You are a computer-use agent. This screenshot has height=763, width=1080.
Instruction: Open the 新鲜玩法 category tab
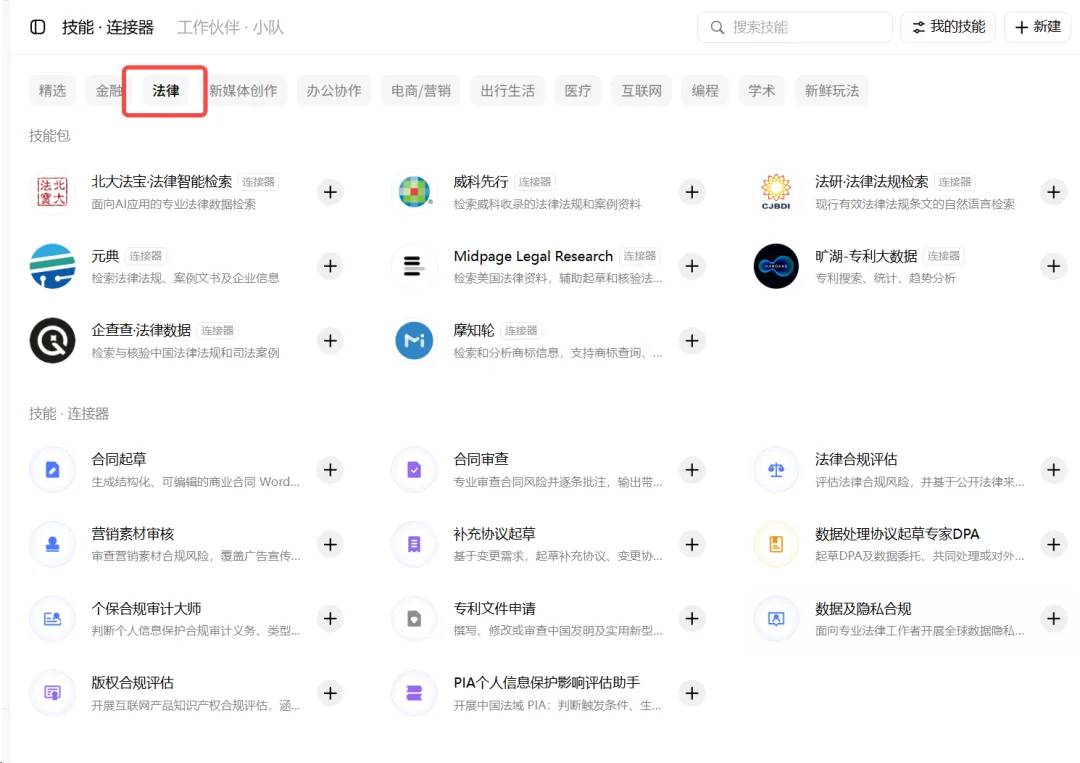(831, 90)
